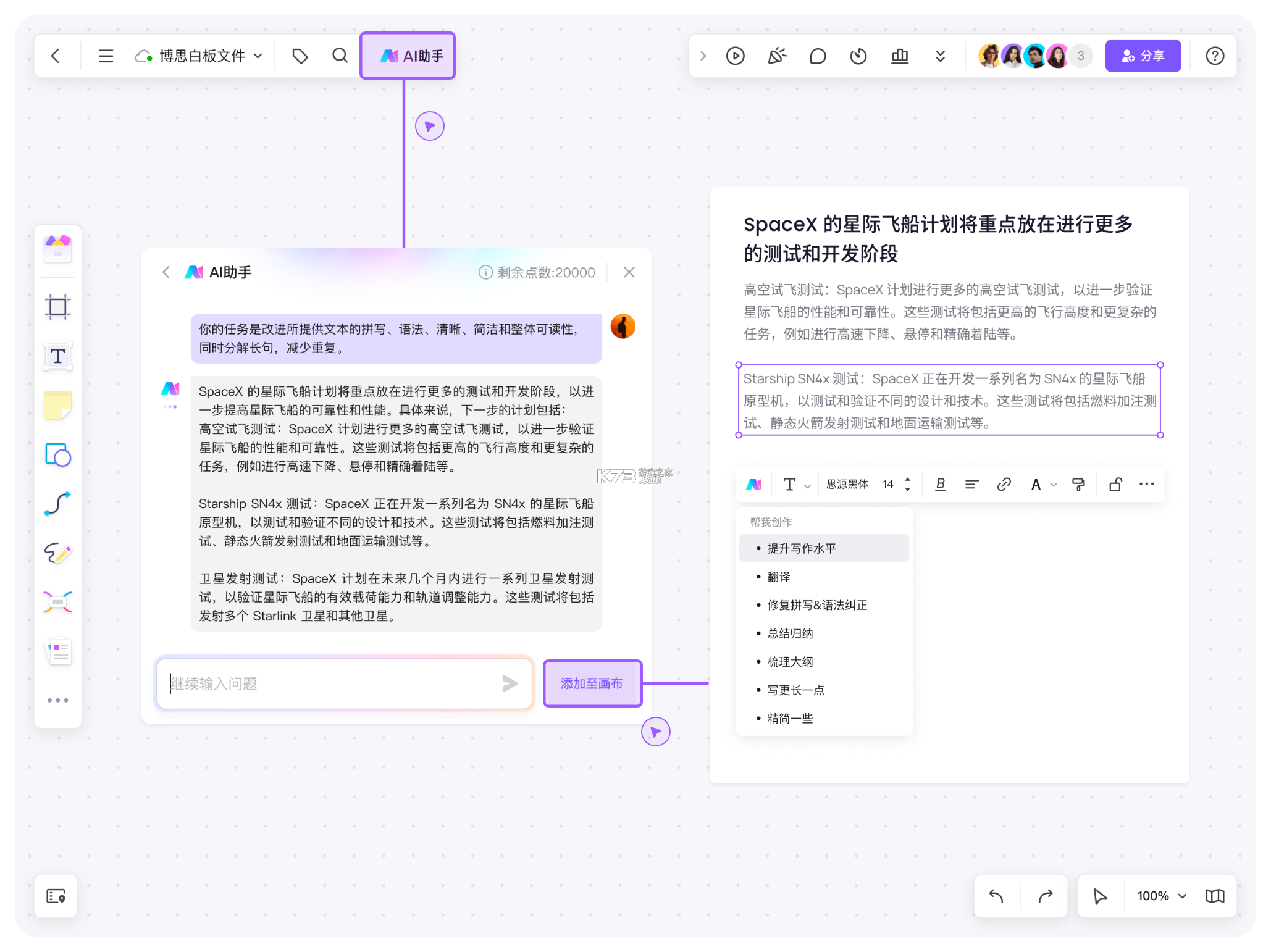Open the 100% zoom level dropdown

tap(1162, 896)
